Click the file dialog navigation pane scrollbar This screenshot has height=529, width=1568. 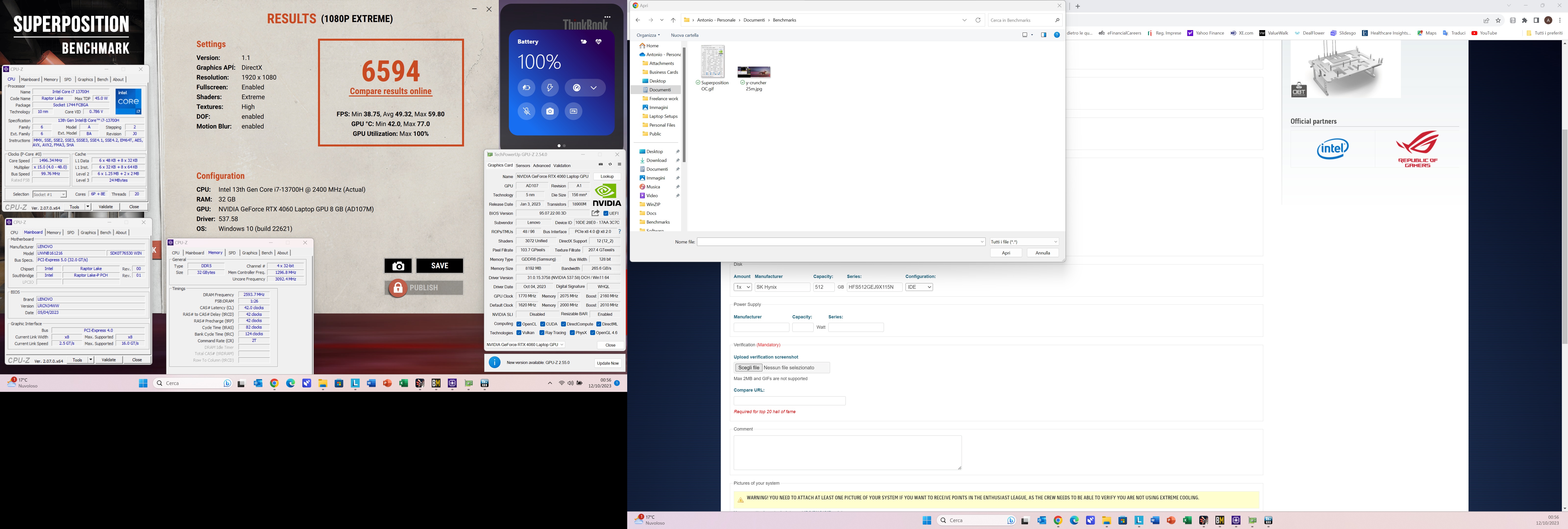coord(684,105)
